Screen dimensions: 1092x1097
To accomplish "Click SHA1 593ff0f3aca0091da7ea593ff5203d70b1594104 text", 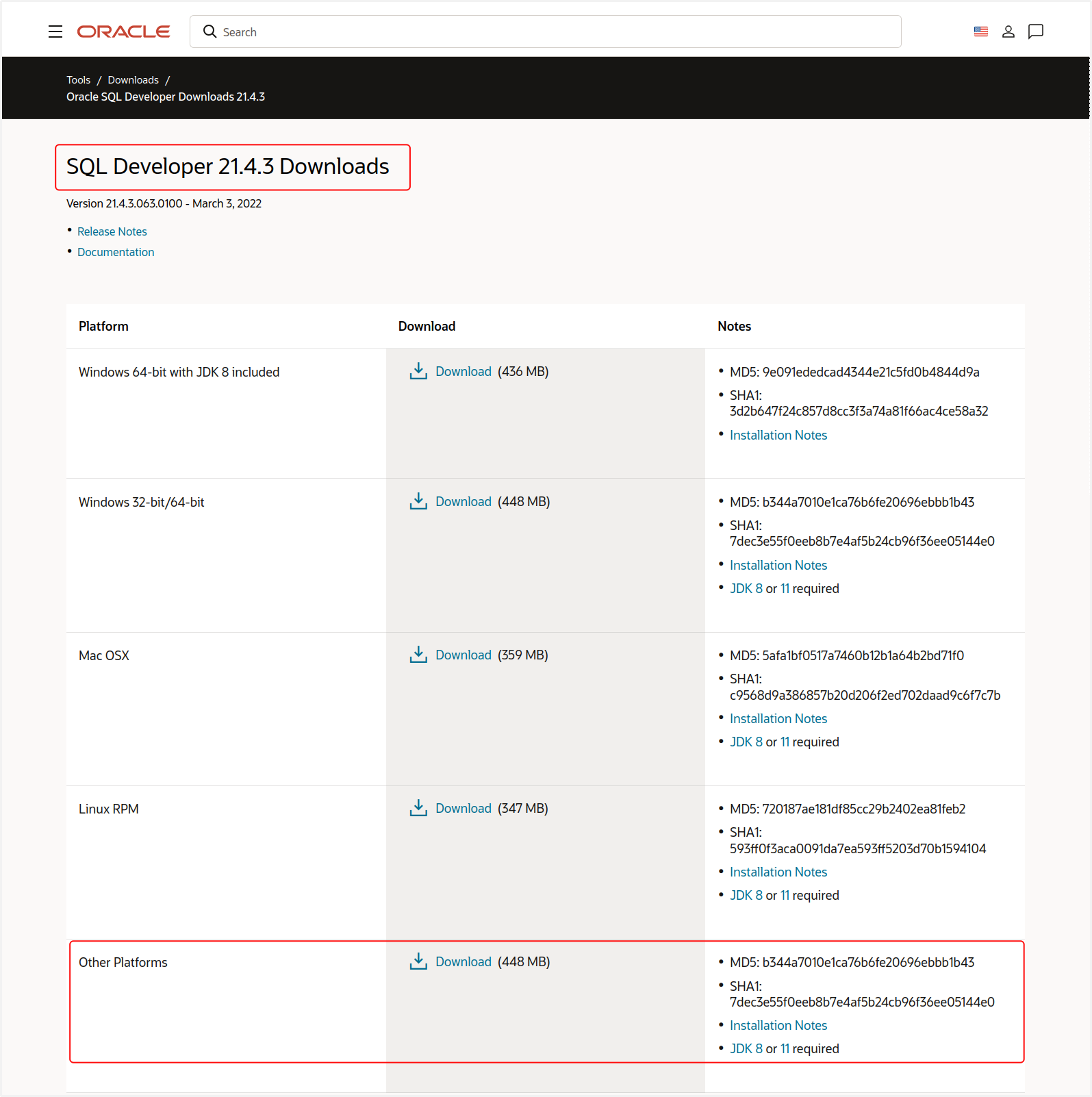I will click(x=858, y=840).
